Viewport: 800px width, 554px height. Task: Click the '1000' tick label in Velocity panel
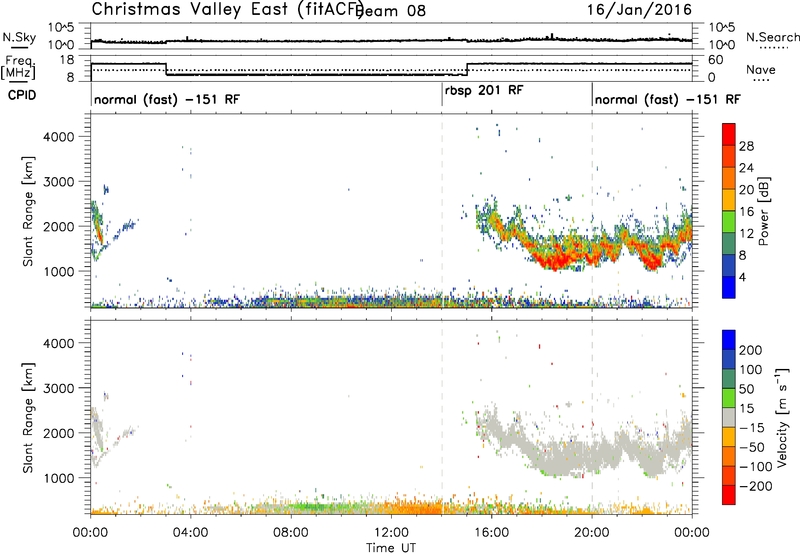click(x=58, y=478)
